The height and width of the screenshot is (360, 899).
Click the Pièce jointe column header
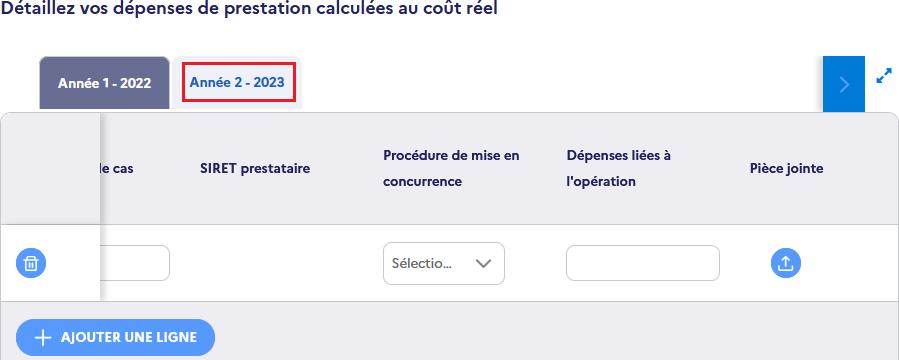[x=787, y=169]
